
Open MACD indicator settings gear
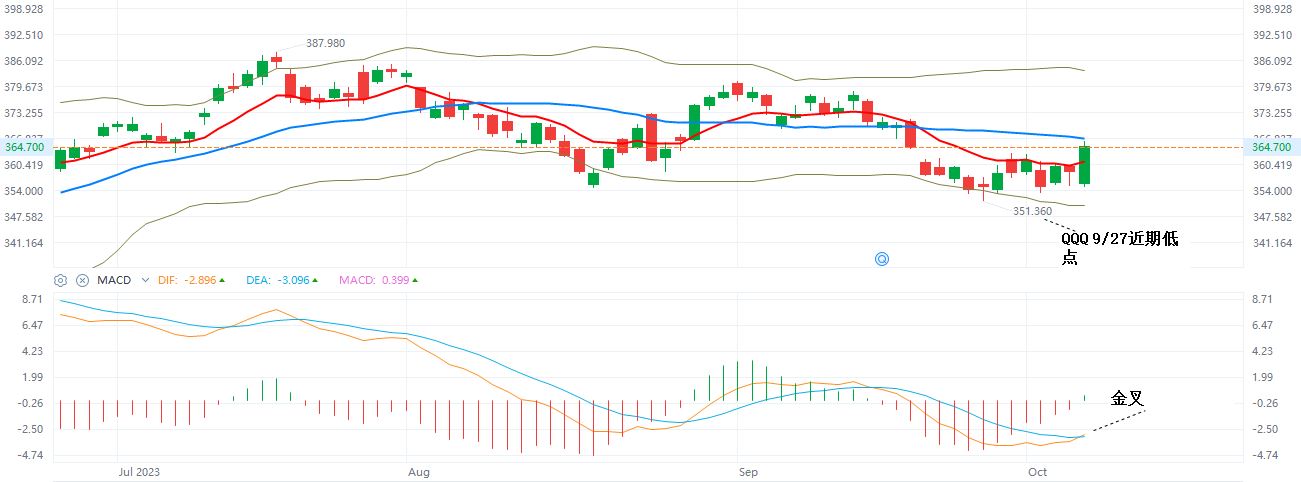pyautogui.click(x=60, y=281)
